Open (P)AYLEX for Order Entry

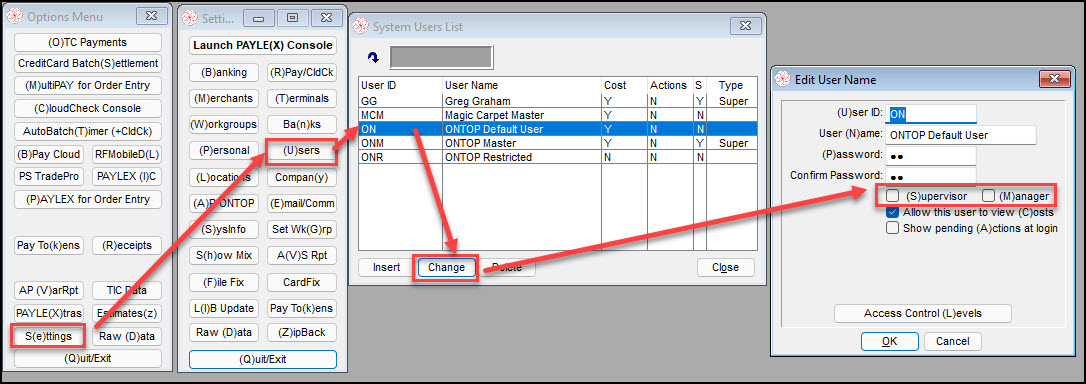tap(88, 200)
